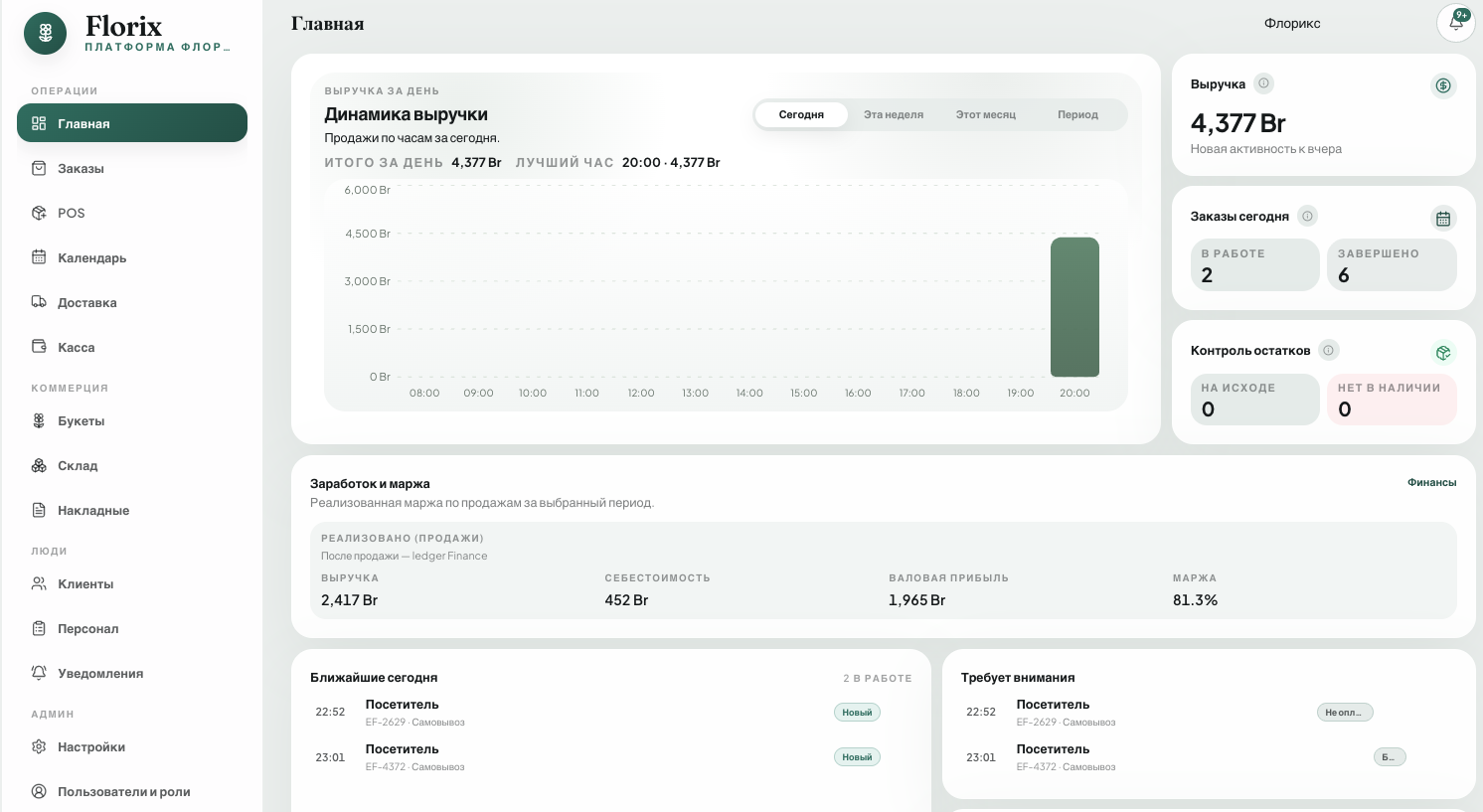
Task: Open the Период tab
Action: click(x=1077, y=114)
